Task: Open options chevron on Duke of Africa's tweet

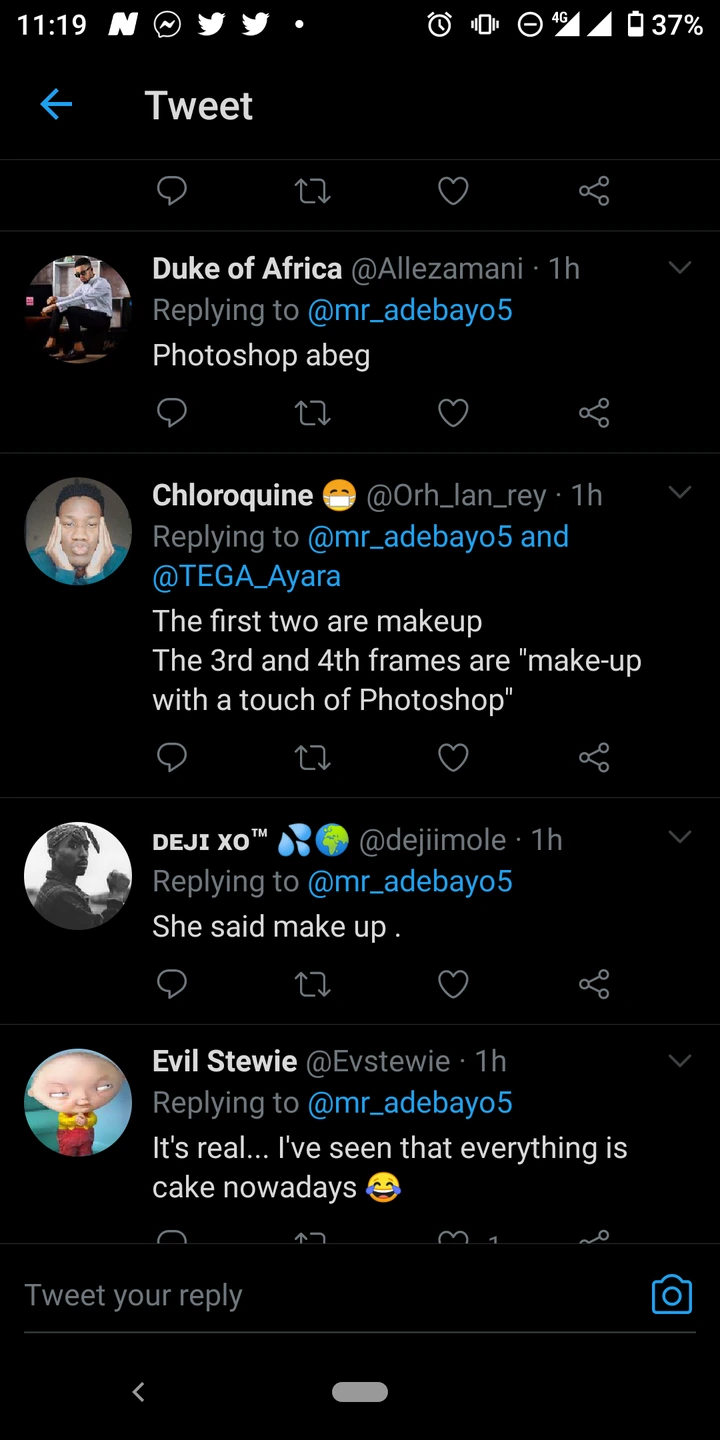Action: [680, 268]
